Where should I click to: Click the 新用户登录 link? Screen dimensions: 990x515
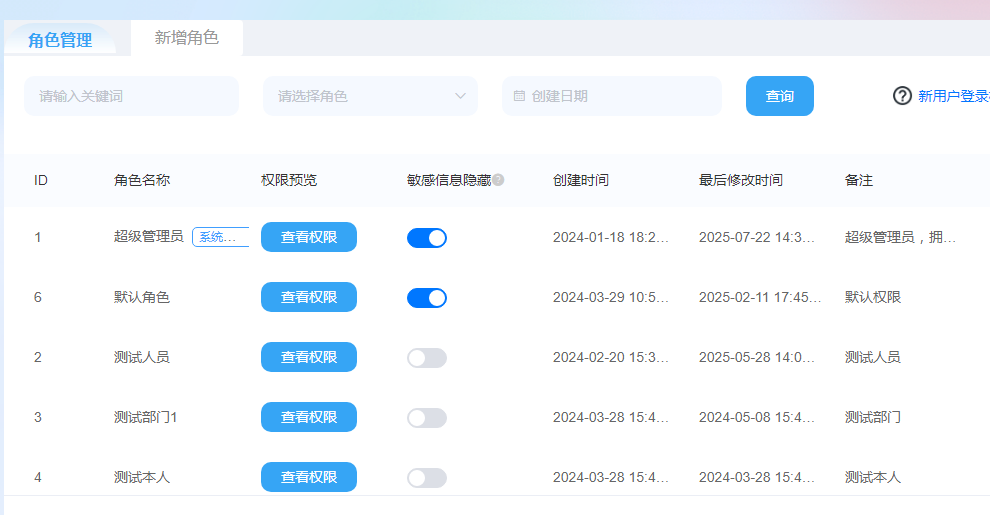(x=952, y=96)
